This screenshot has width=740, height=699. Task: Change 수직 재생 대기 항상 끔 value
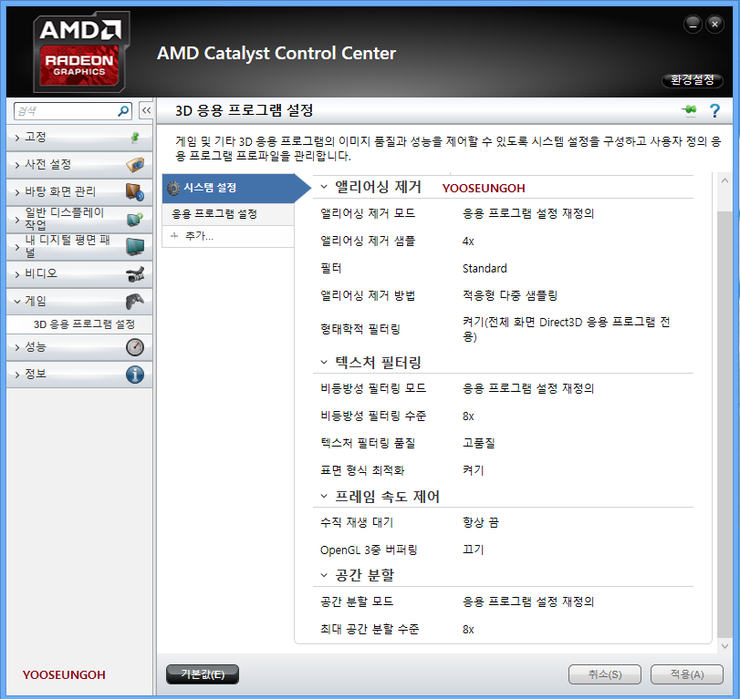point(480,522)
